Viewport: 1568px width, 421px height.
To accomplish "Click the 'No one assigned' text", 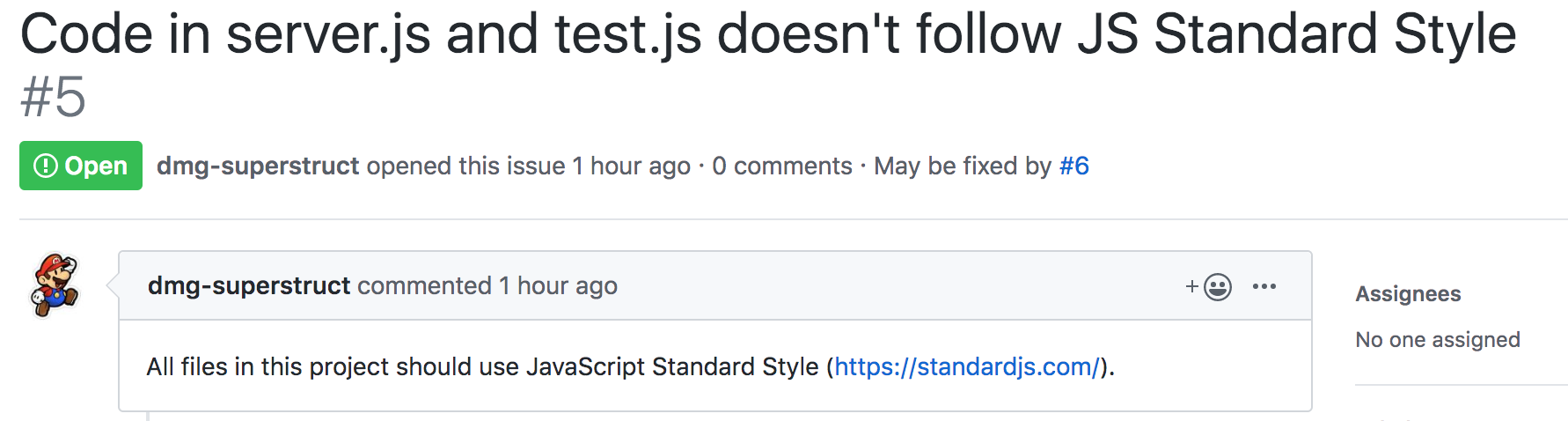I will 1438,340.
